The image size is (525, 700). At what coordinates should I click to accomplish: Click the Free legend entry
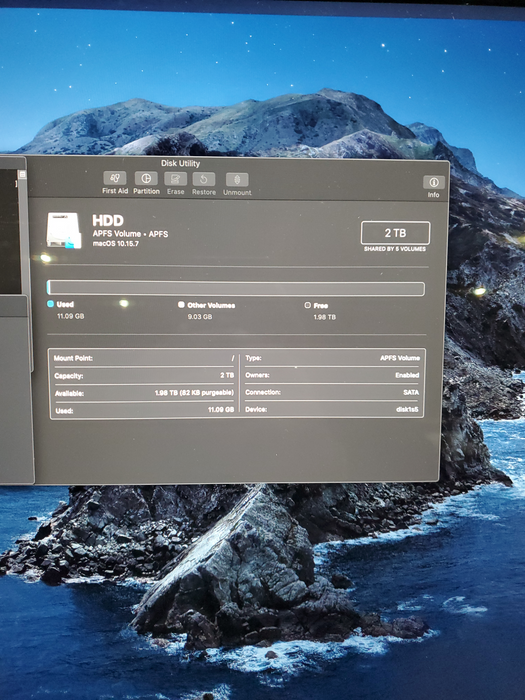[x=316, y=305]
